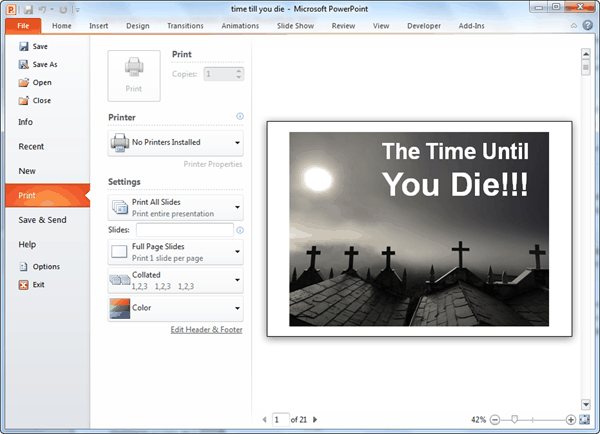Click the Undo arrow in title bar
The width and height of the screenshot is (600, 434).
(x=42, y=10)
